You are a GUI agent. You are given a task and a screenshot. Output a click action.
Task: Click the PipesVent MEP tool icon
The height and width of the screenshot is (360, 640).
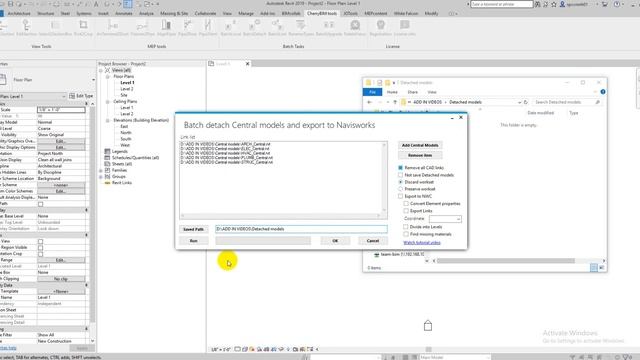[x=208, y=25]
